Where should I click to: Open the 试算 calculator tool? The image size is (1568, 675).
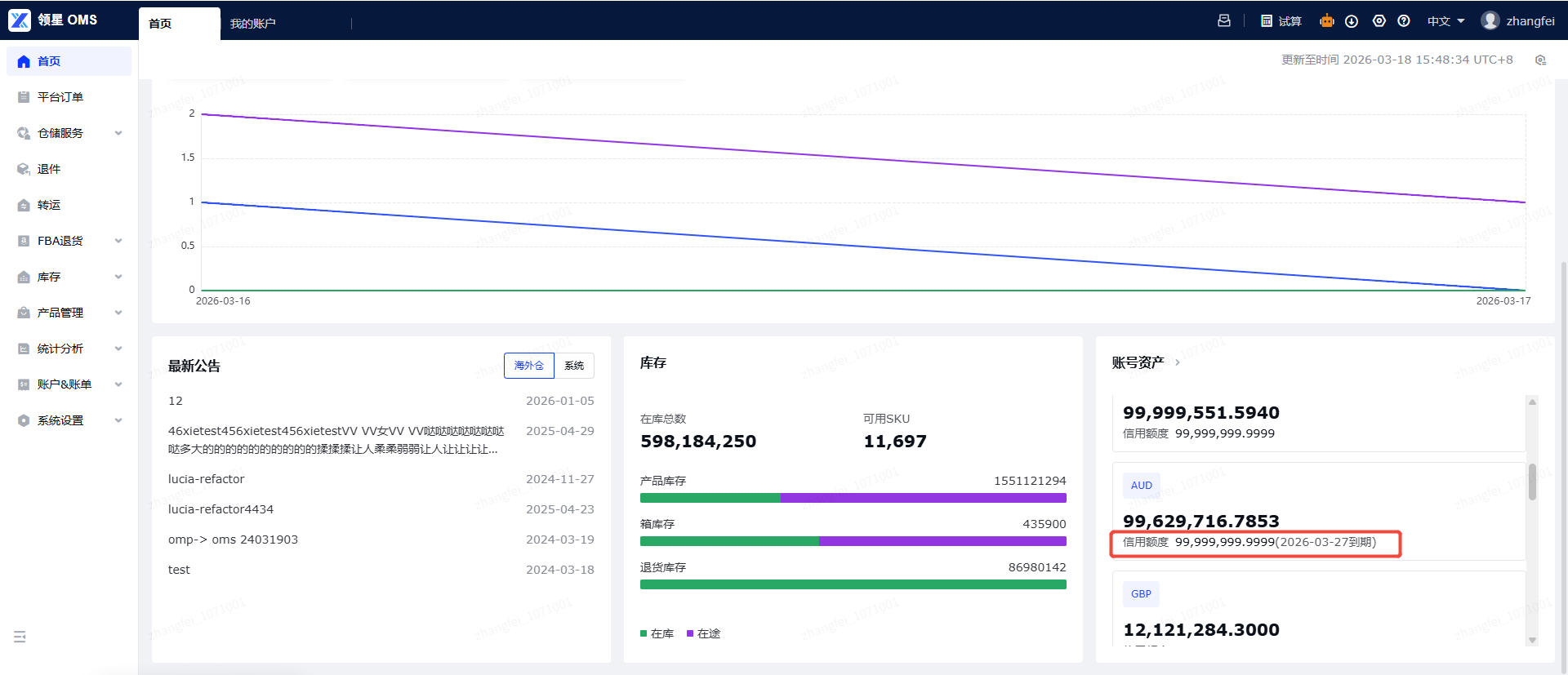pyautogui.click(x=1281, y=21)
